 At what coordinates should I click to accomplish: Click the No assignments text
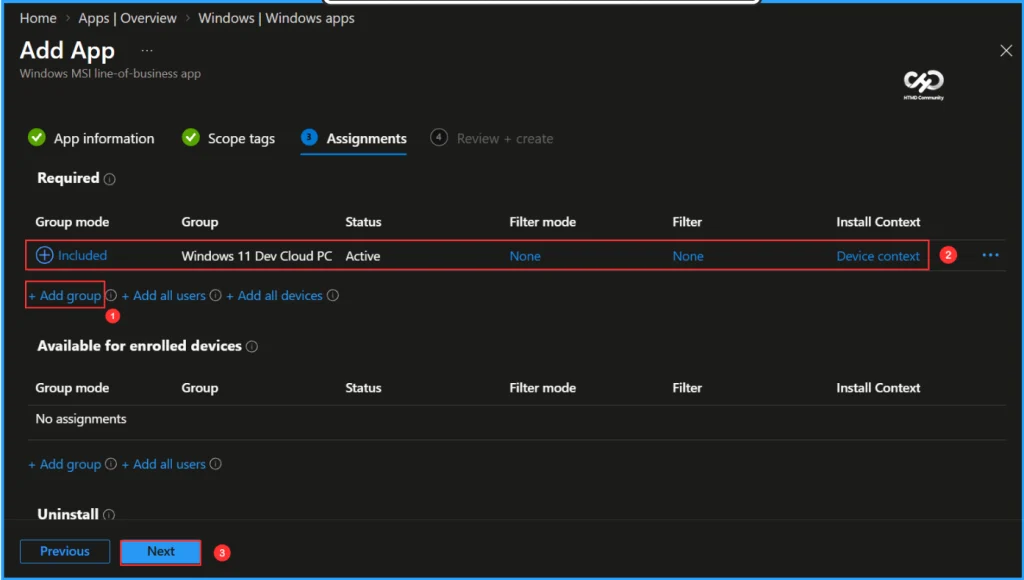(x=81, y=419)
